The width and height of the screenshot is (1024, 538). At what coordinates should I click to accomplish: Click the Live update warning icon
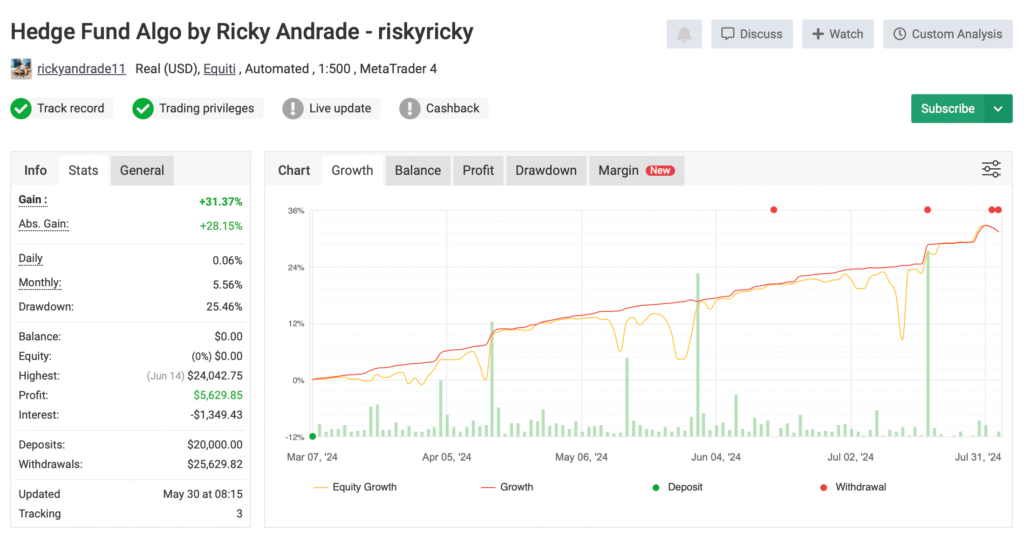click(292, 108)
